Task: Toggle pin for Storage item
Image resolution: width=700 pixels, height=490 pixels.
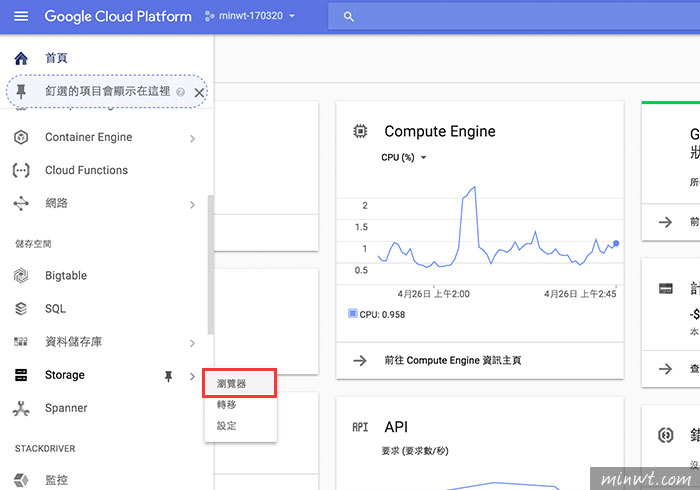Action: coord(168,376)
